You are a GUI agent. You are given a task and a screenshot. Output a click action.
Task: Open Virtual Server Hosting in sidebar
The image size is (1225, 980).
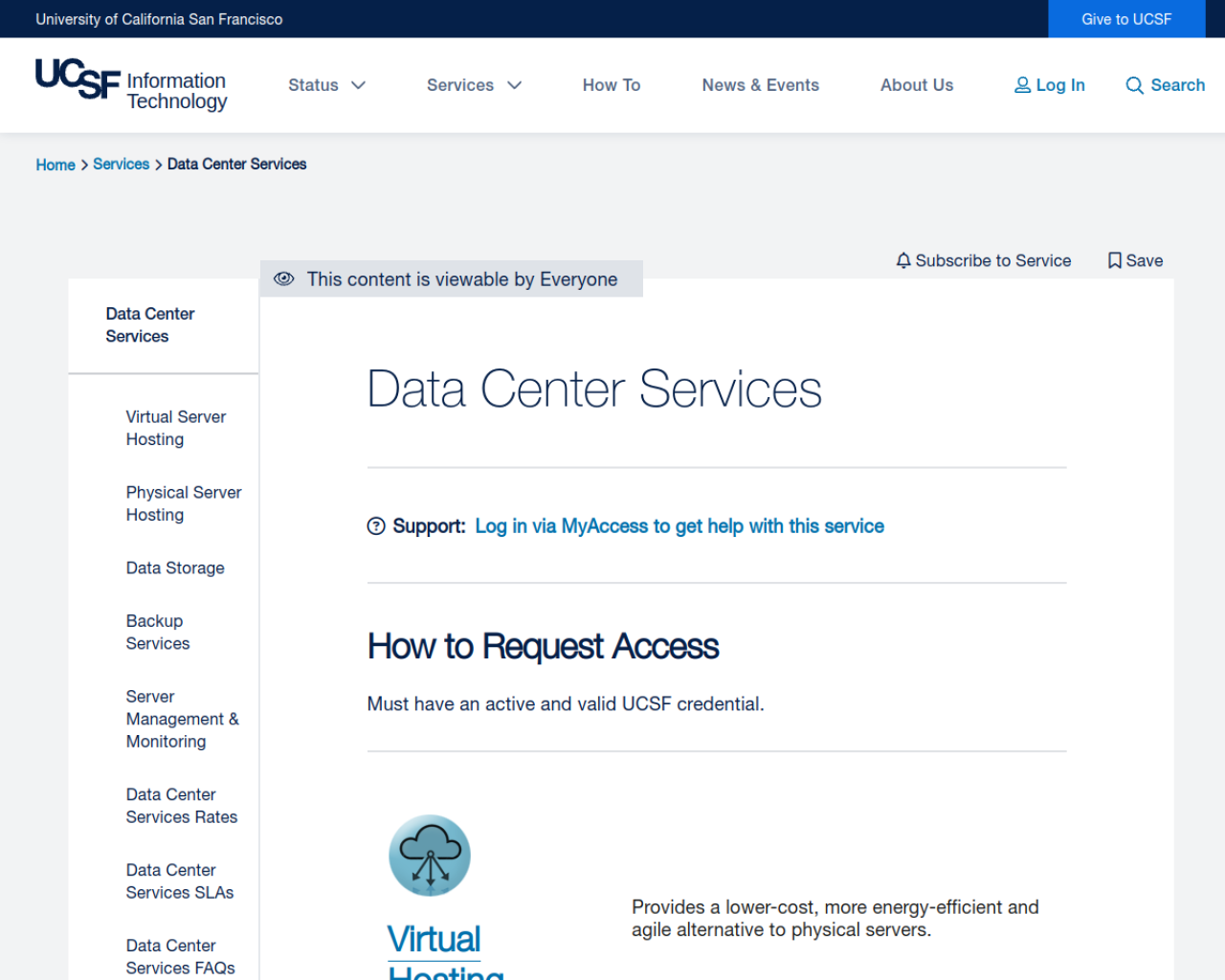(176, 428)
